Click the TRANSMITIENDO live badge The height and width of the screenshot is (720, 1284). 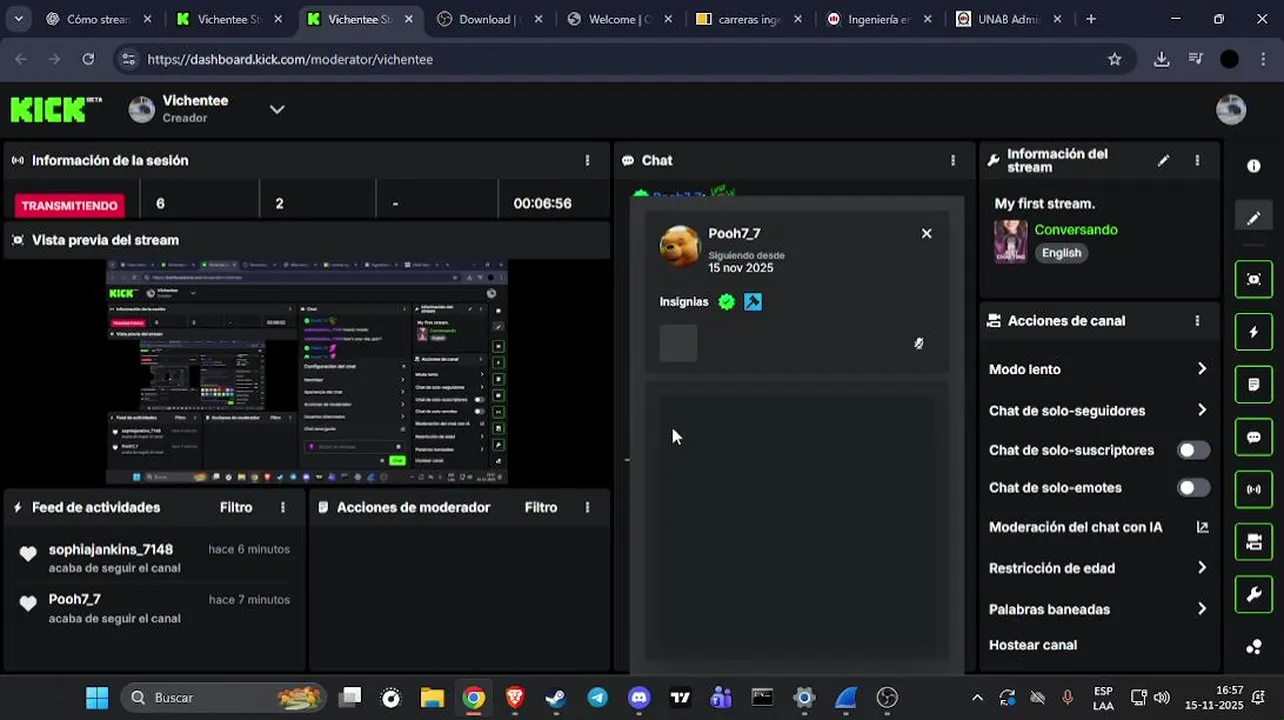70,205
